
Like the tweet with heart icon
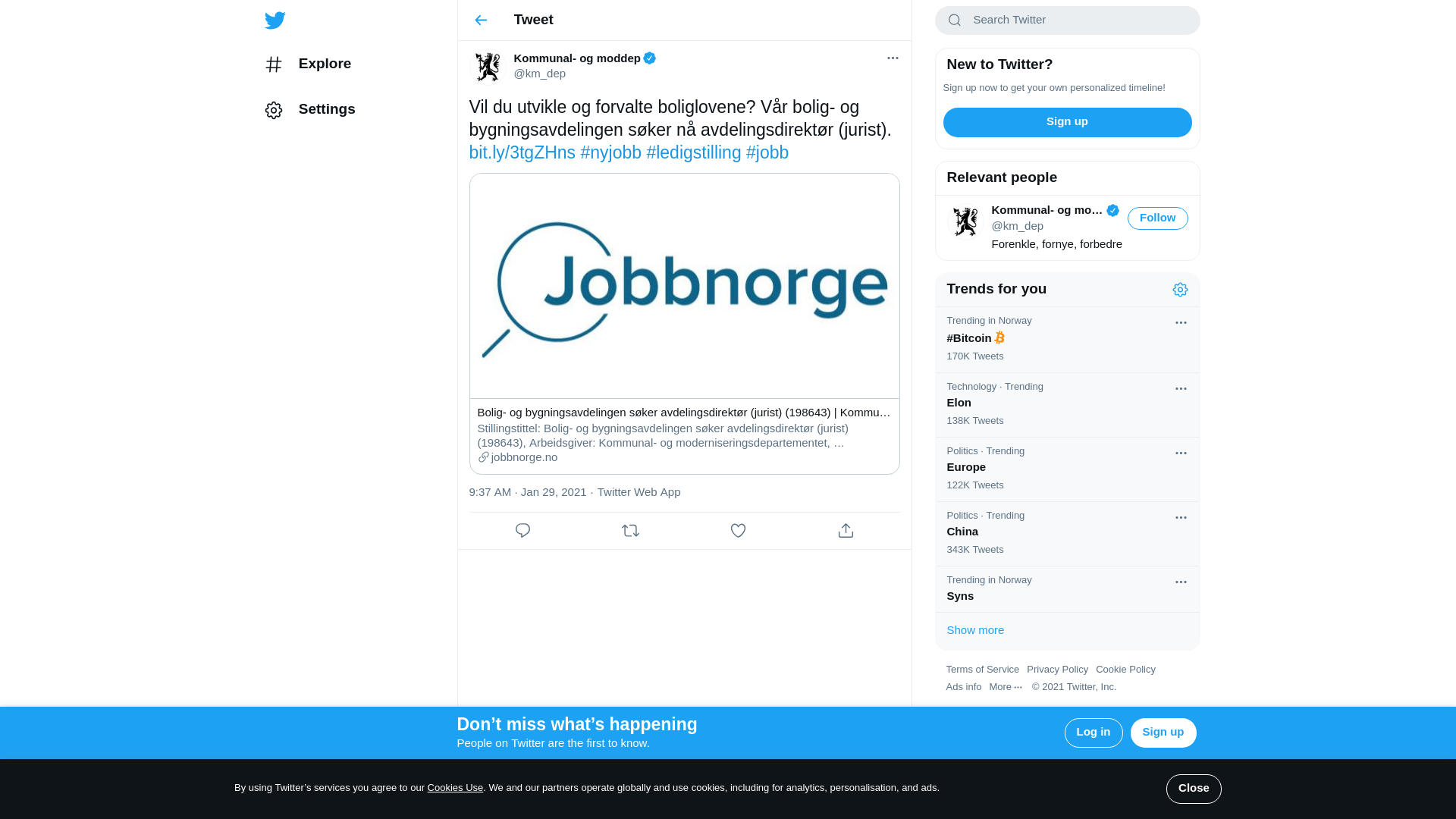pos(738,531)
